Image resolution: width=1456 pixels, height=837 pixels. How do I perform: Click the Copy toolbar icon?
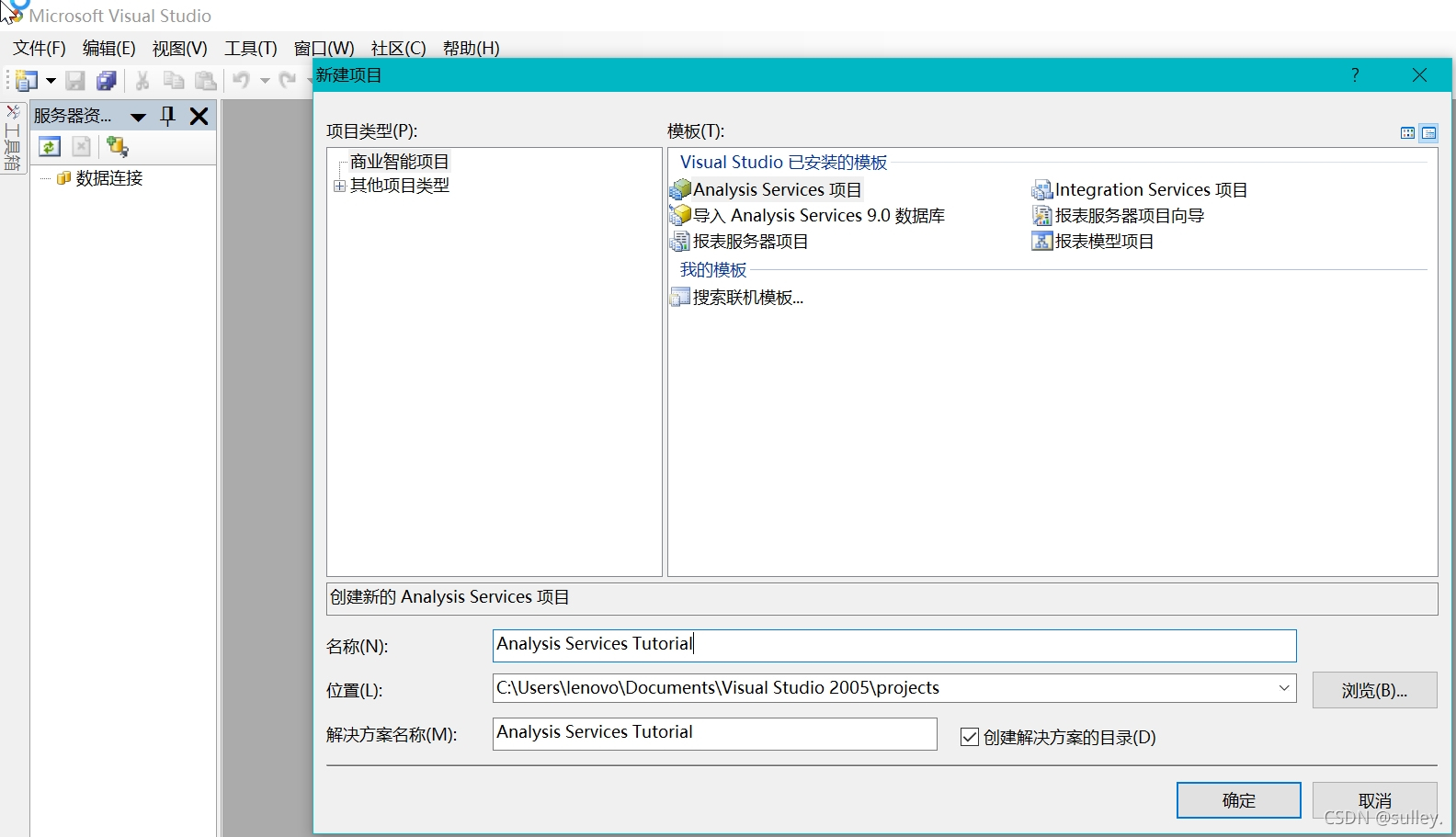click(174, 81)
